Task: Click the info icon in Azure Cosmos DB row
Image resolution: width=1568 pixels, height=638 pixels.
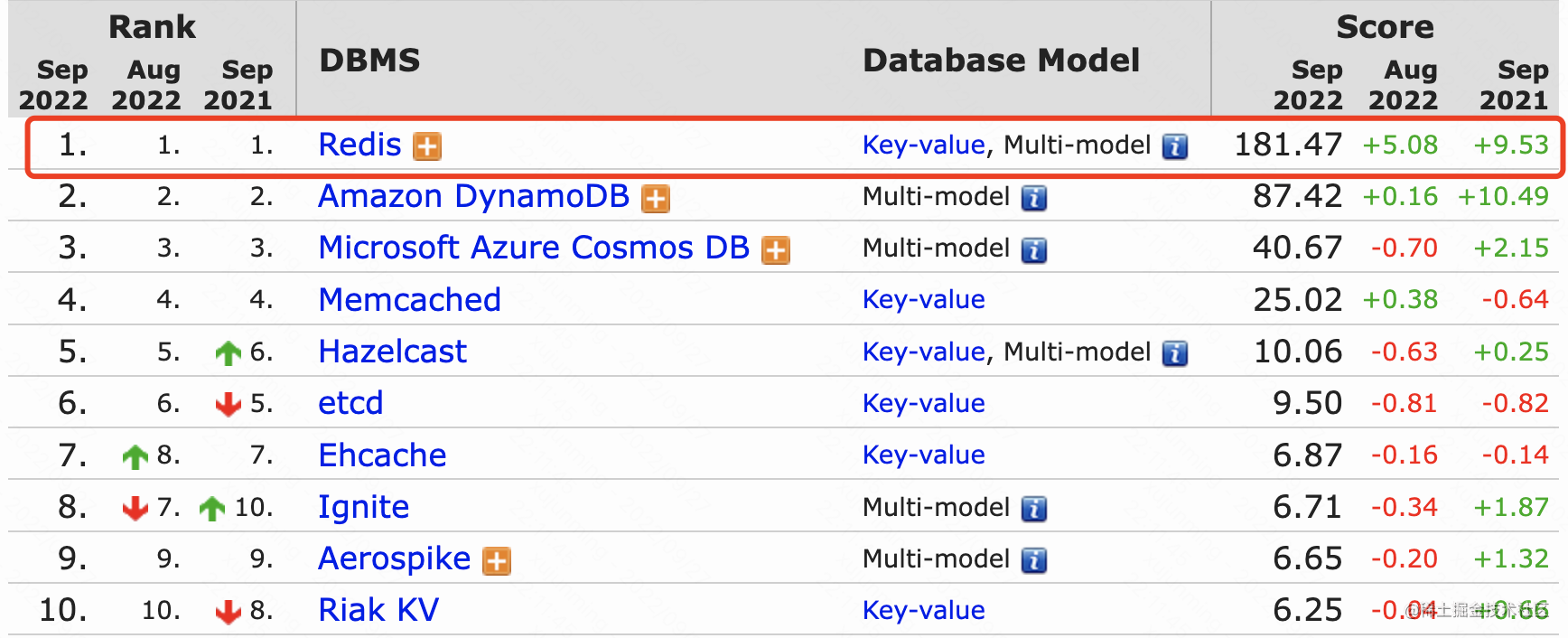Action: (x=1034, y=250)
